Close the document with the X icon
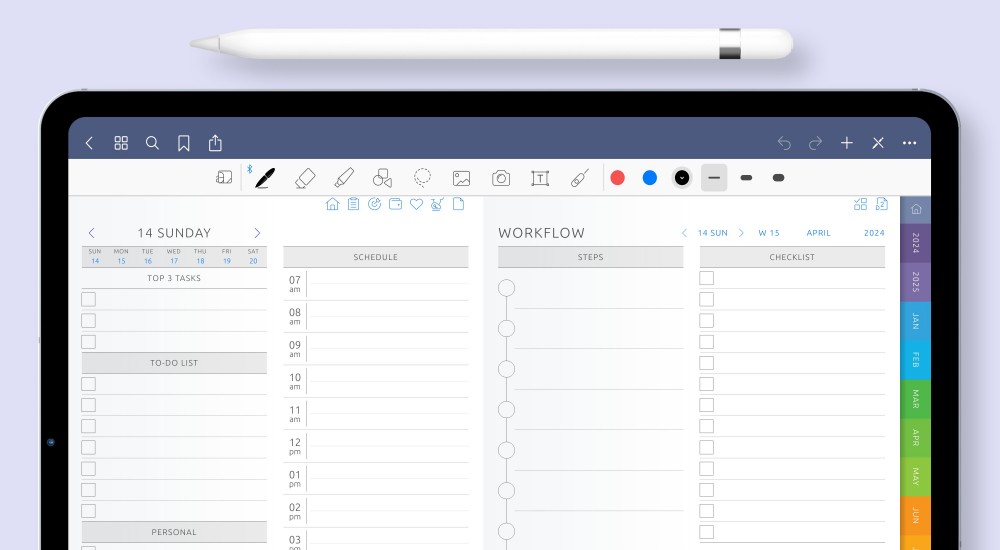 [x=878, y=143]
